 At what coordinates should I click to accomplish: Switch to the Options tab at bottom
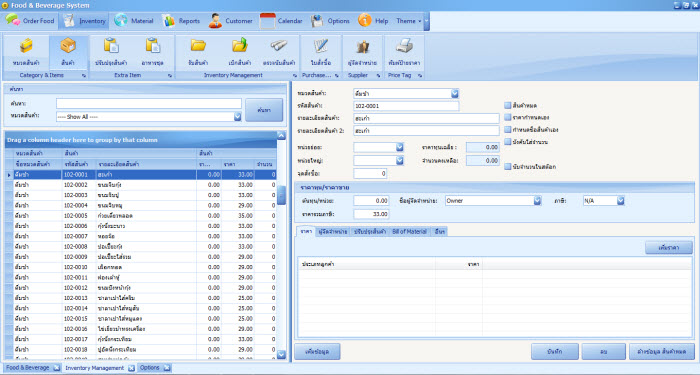(150, 368)
